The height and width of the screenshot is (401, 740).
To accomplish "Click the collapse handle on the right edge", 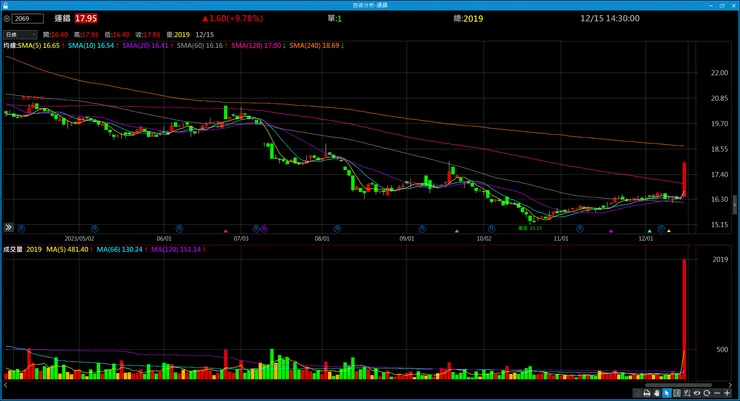I will point(735,205).
